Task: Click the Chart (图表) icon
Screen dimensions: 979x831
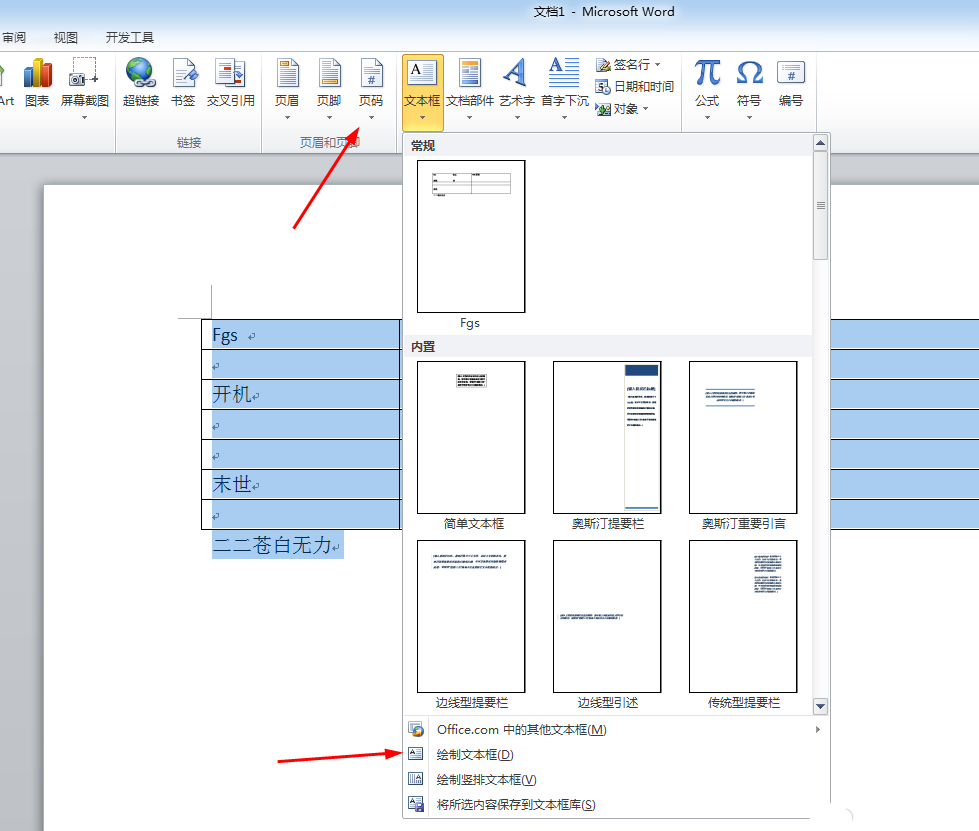Action: [x=37, y=74]
